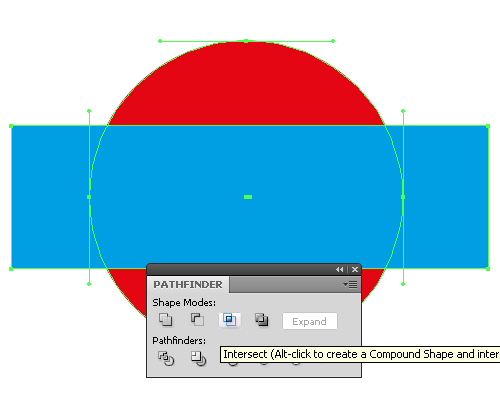Click the highlighted Intersect shape mode icon
500x413 pixels.
tap(230, 320)
